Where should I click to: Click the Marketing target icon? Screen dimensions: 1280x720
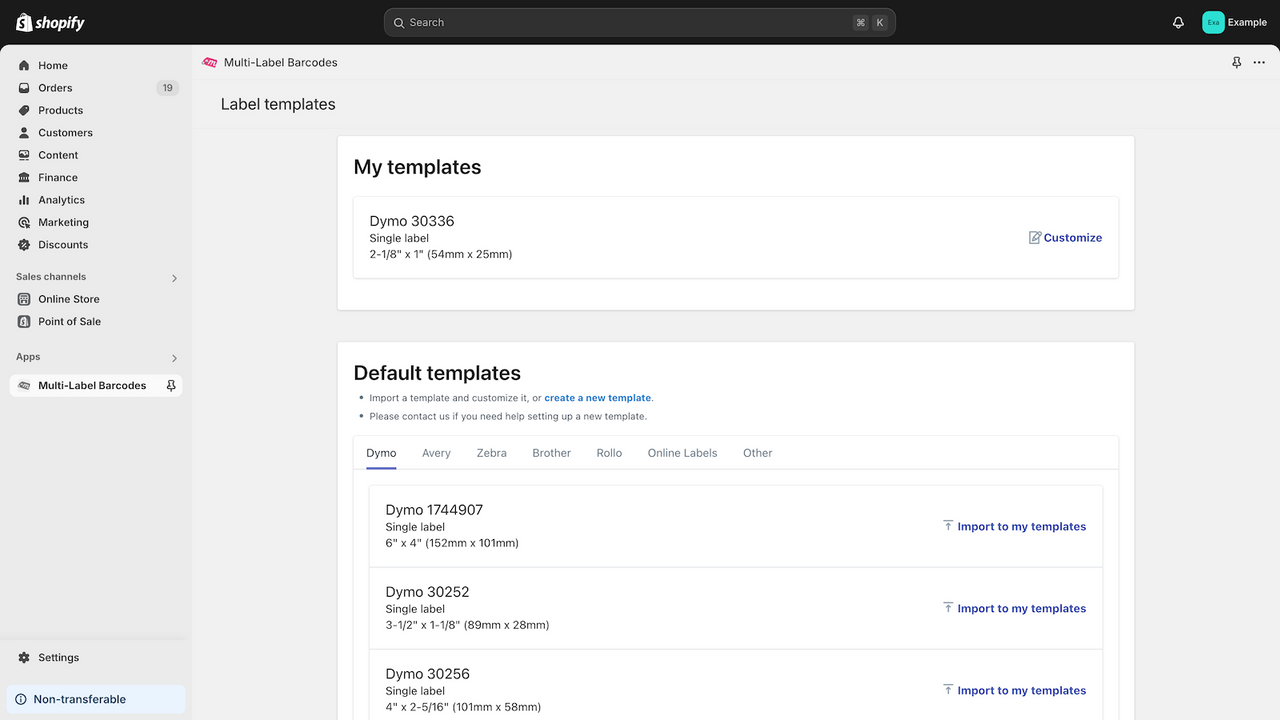[24, 222]
